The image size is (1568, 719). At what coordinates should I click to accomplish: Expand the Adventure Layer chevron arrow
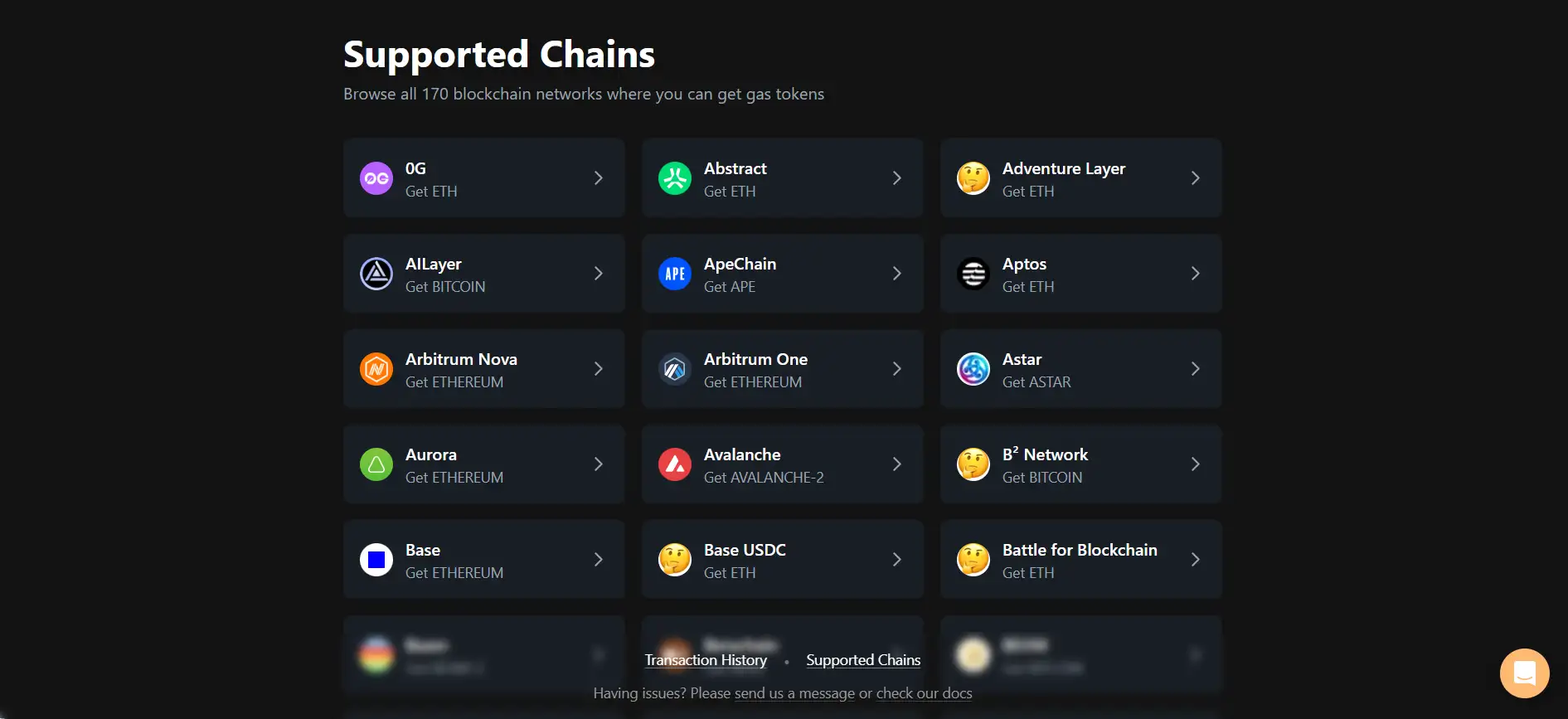tap(1195, 178)
